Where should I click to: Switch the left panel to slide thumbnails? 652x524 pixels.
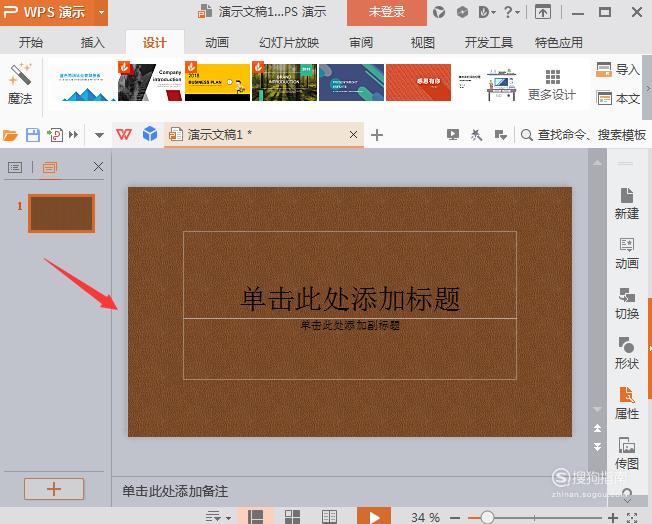[50, 168]
